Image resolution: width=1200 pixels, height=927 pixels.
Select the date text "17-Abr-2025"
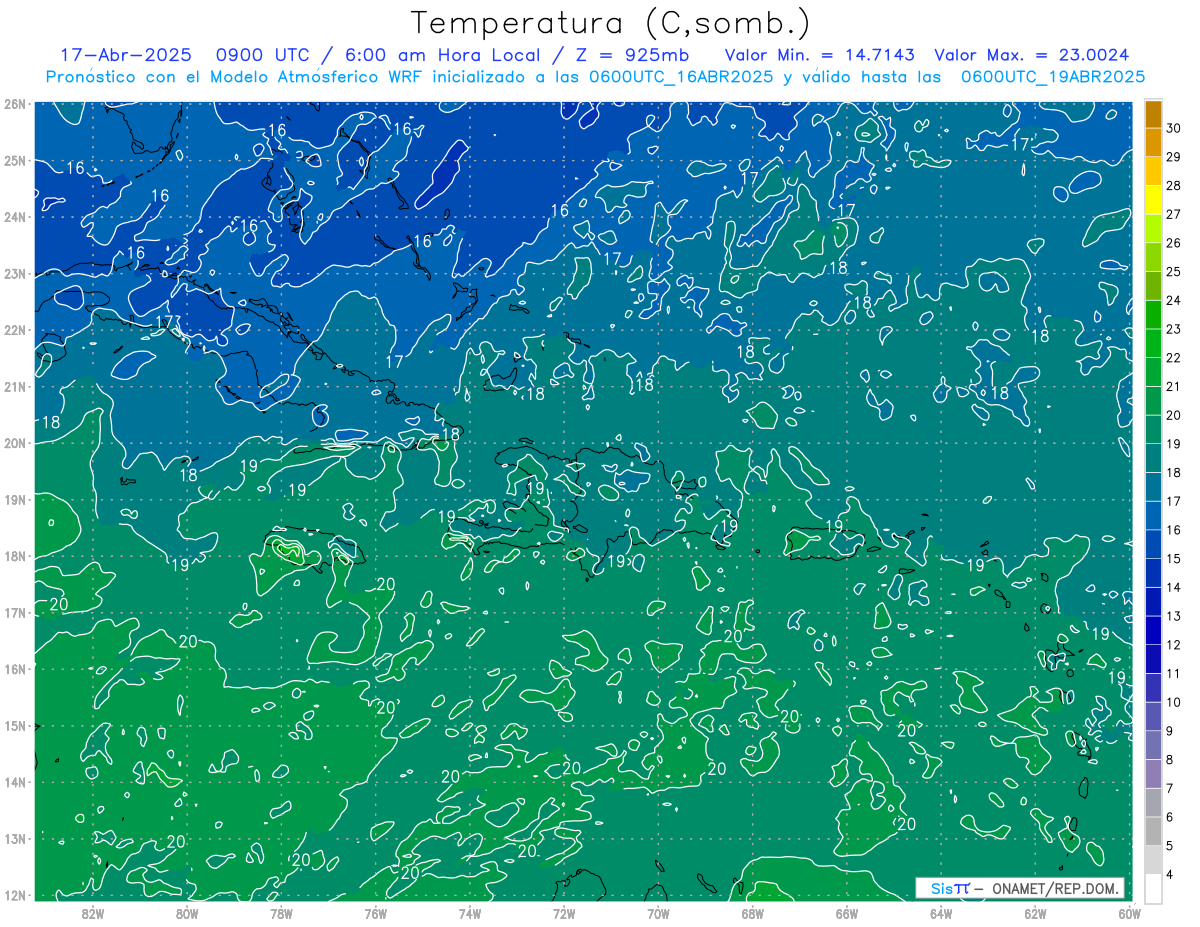(x=125, y=55)
